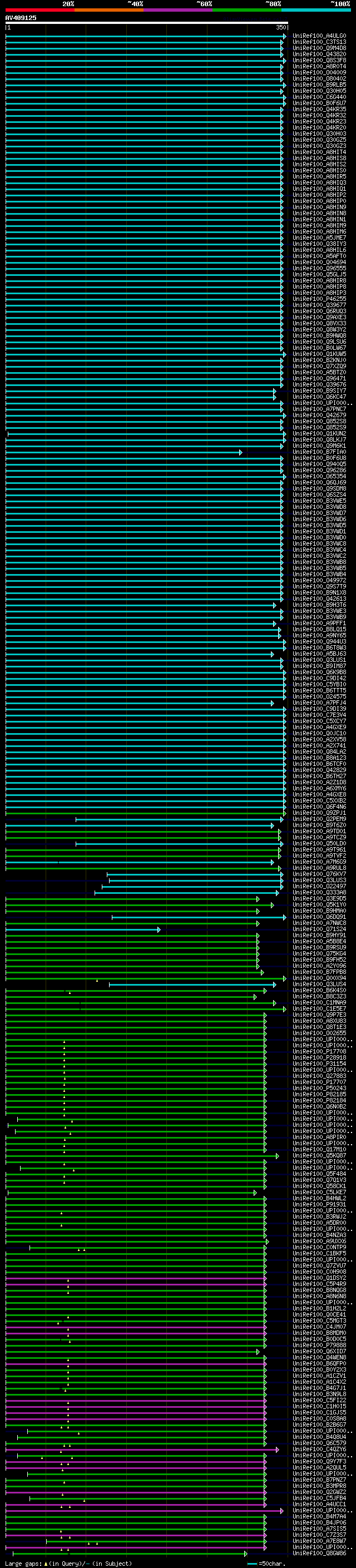Image resolution: width=356 pixels, height=1568 pixels.
Task: Click the Large gaps legend text
Action: (x=68, y=1564)
